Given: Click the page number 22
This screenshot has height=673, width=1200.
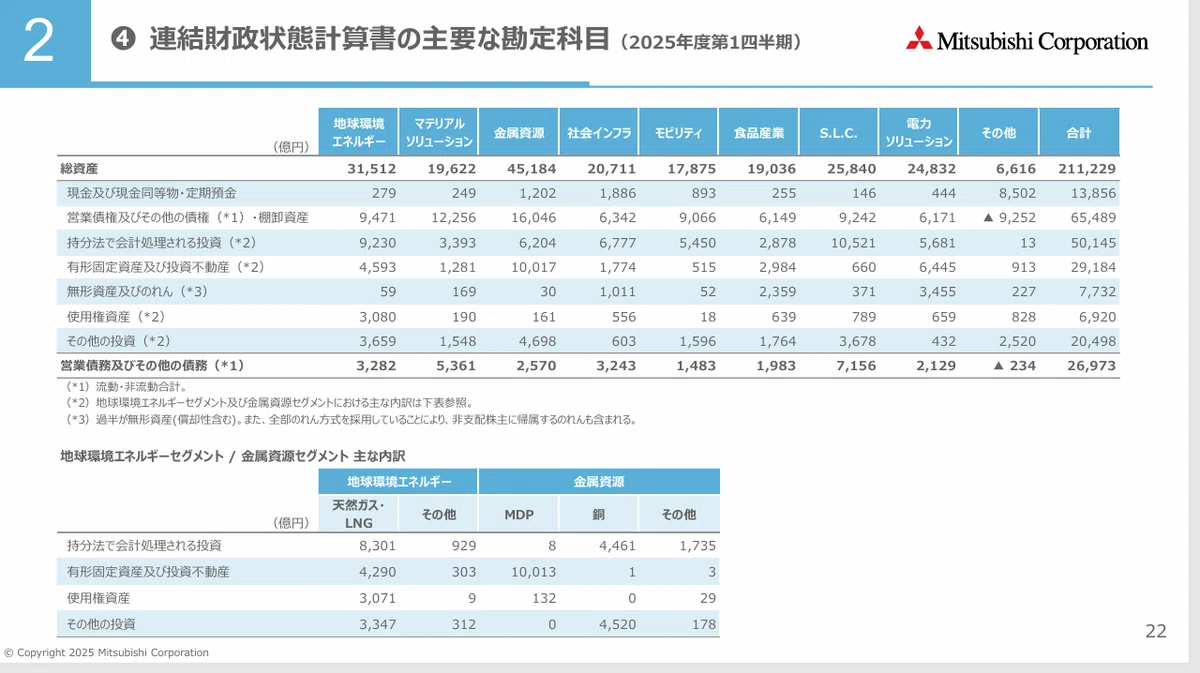Looking at the screenshot, I should pos(1155,631).
